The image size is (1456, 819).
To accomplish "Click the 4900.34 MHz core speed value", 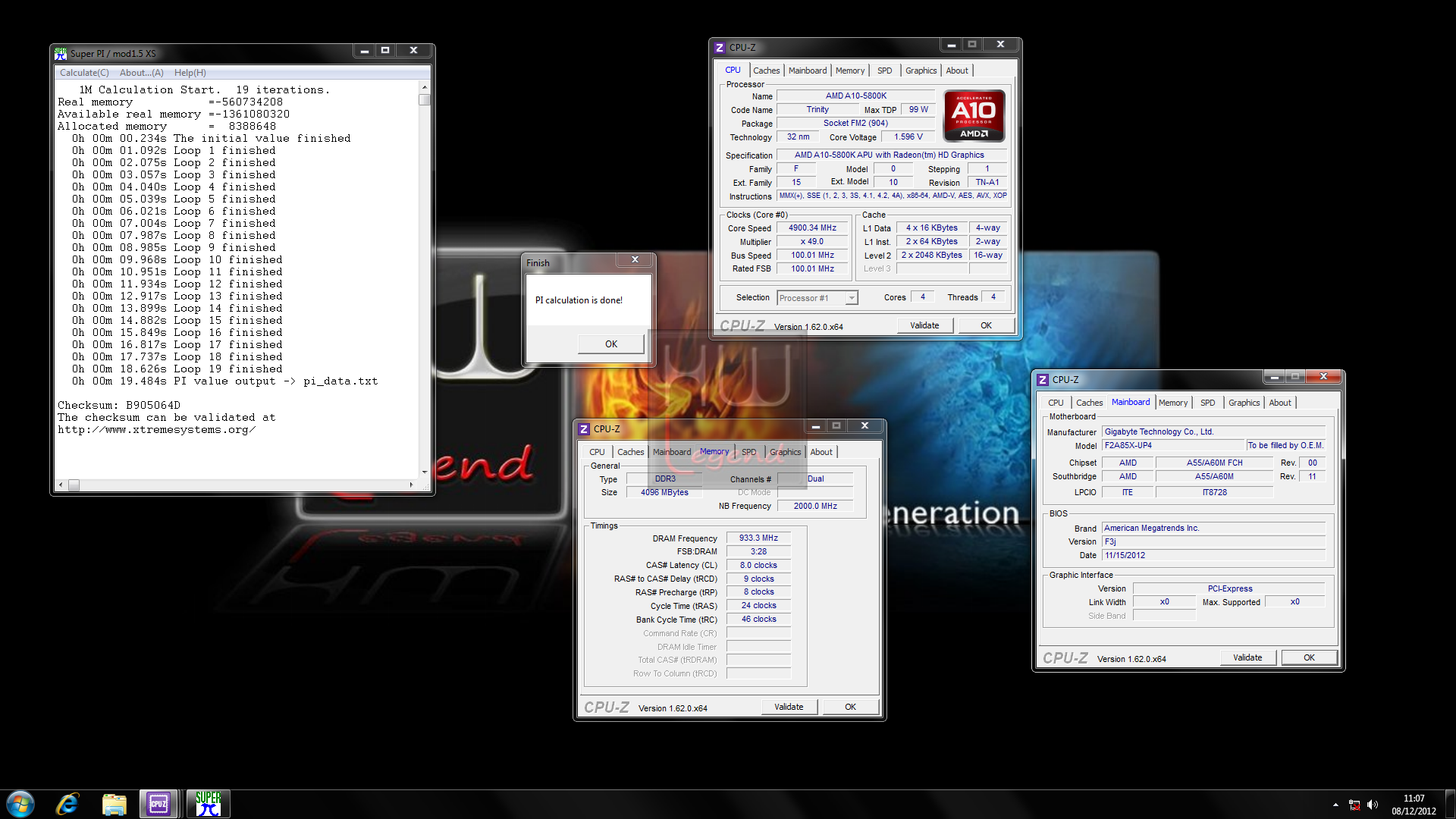I will point(812,227).
